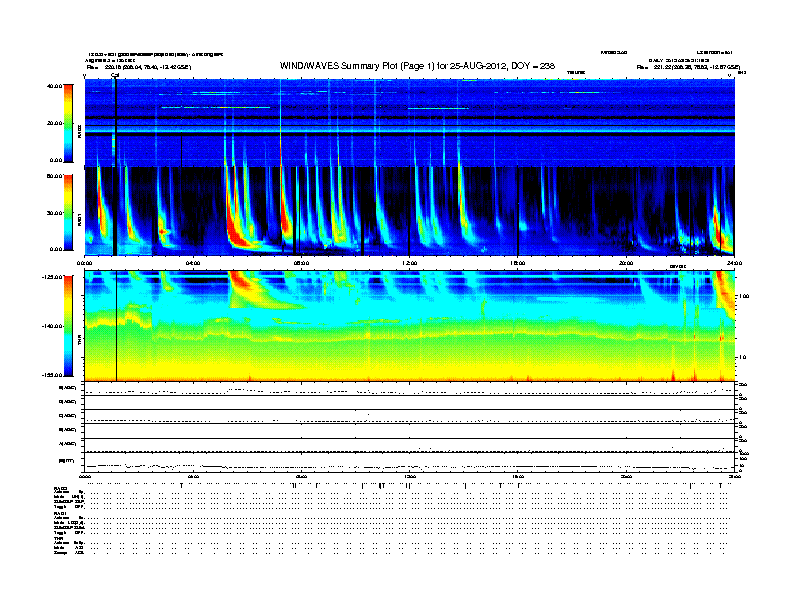Click the WIND/WAVES Summary Plot title
Image resolution: width=792 pixels, height=612 pixels.
pyautogui.click(x=417, y=66)
